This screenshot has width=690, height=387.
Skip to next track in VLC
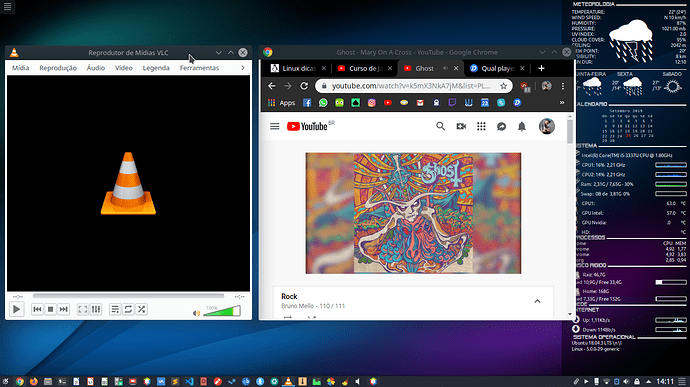(x=63, y=310)
